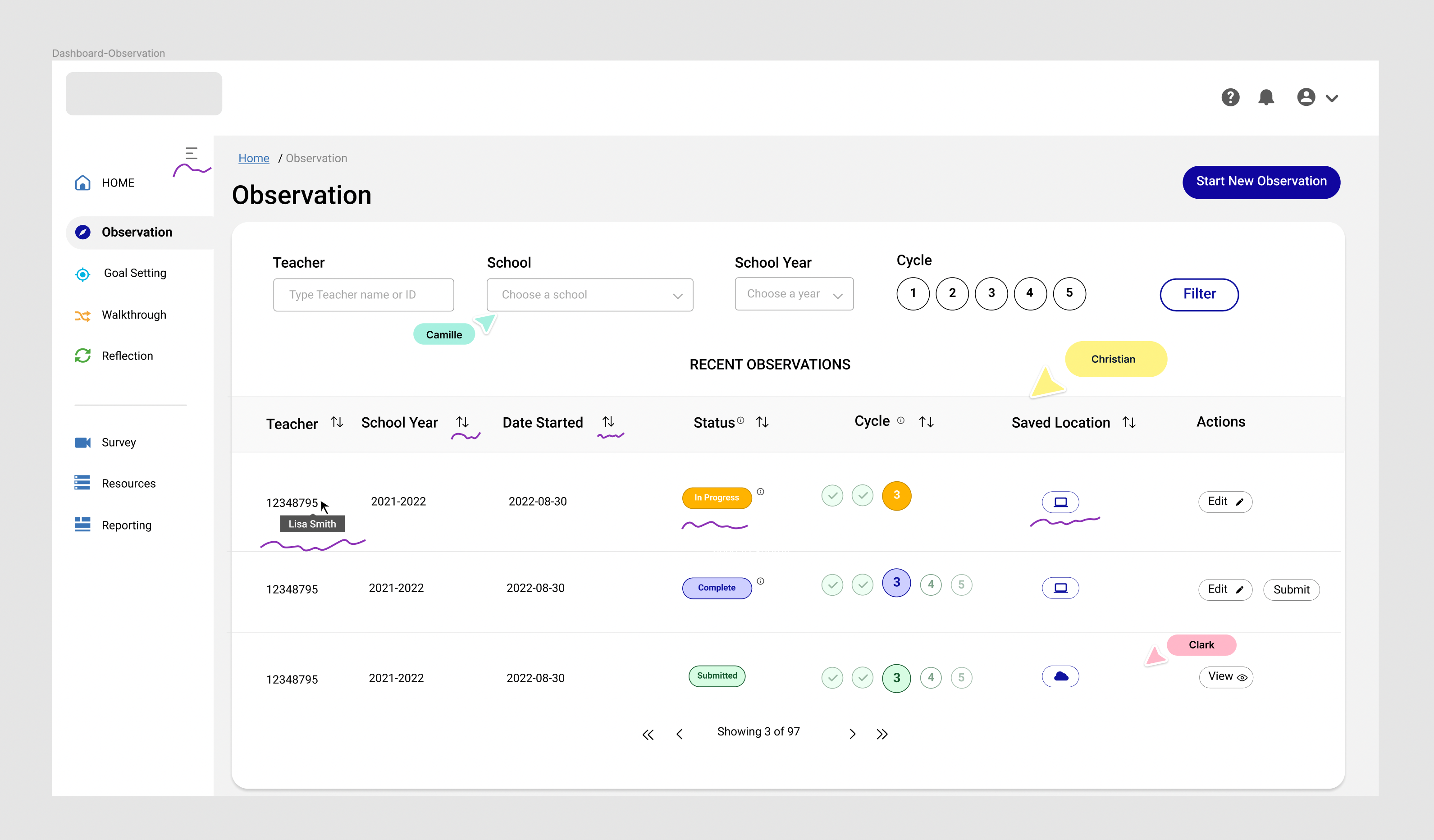Open the user account menu chevron
This screenshot has height=840, width=1434.
1332,98
